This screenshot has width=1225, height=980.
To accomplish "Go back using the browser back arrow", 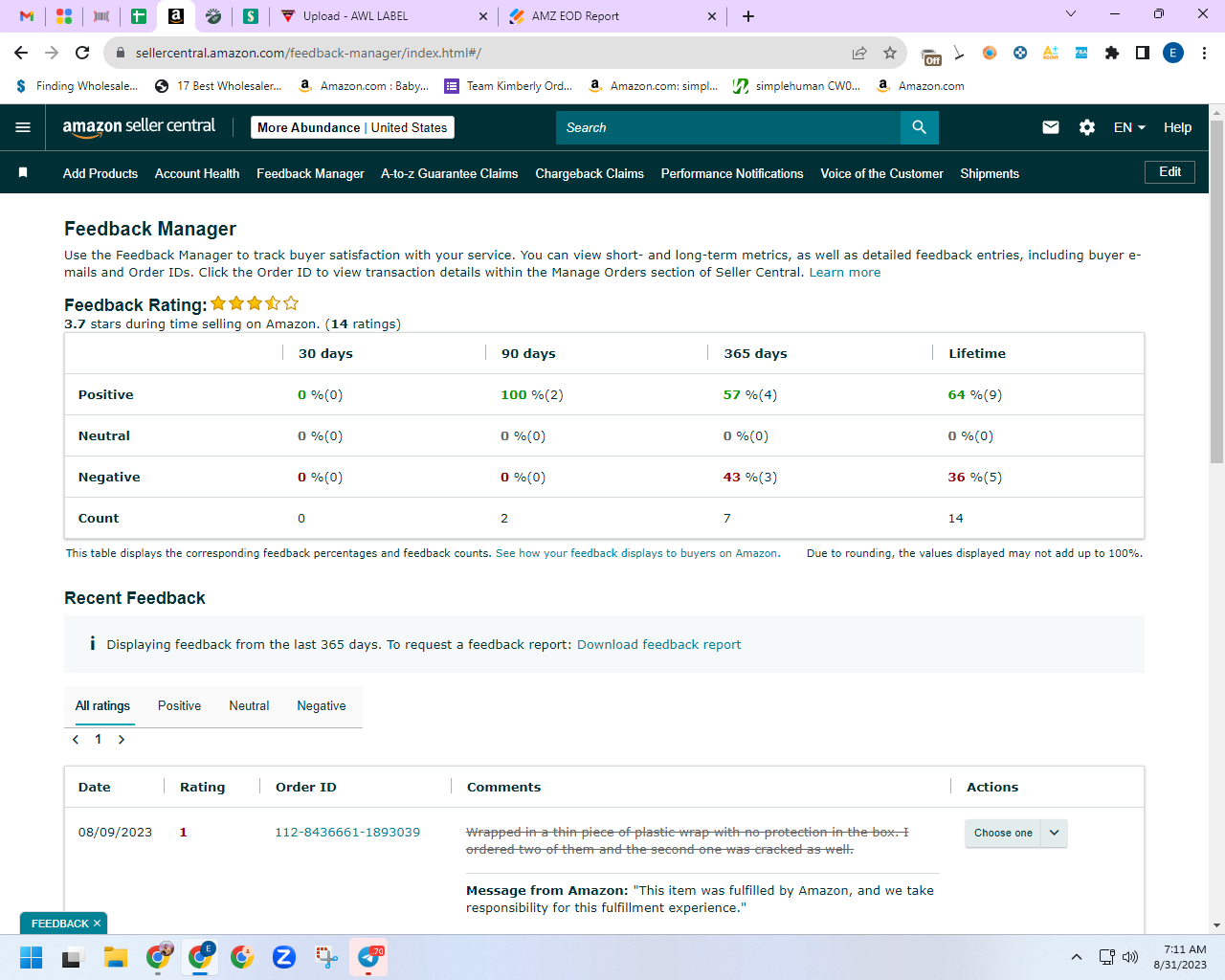I will point(21,53).
